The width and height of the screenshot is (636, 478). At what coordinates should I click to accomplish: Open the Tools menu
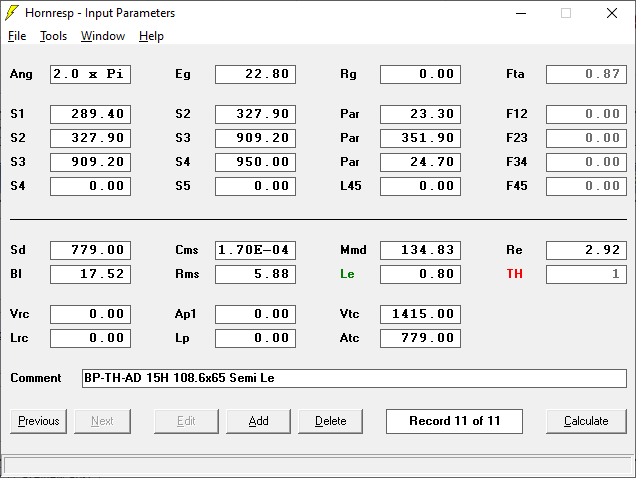point(53,36)
